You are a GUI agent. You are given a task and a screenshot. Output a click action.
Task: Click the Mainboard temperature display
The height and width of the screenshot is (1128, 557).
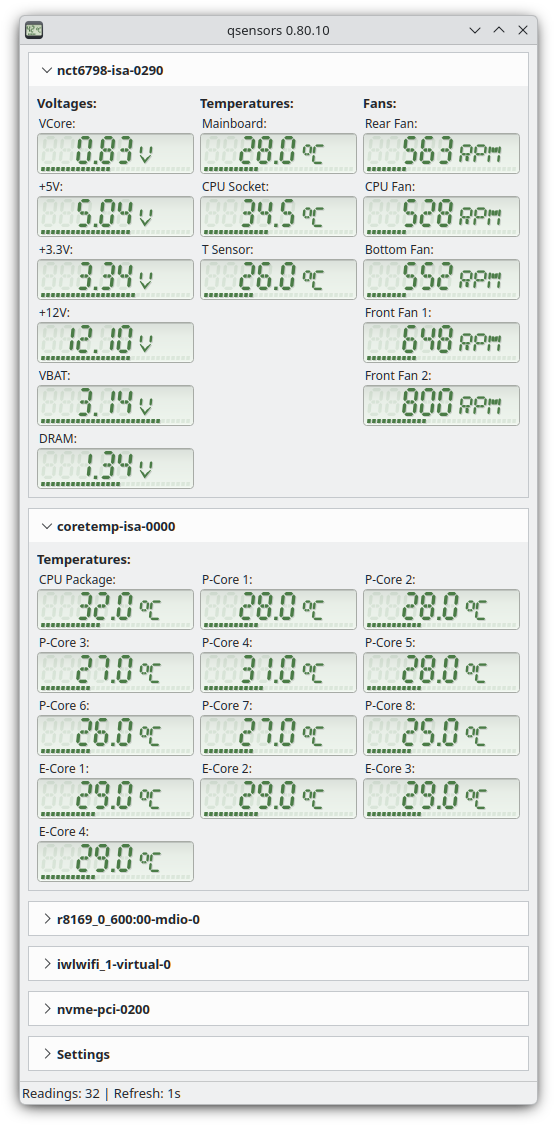pyautogui.click(x=278, y=153)
